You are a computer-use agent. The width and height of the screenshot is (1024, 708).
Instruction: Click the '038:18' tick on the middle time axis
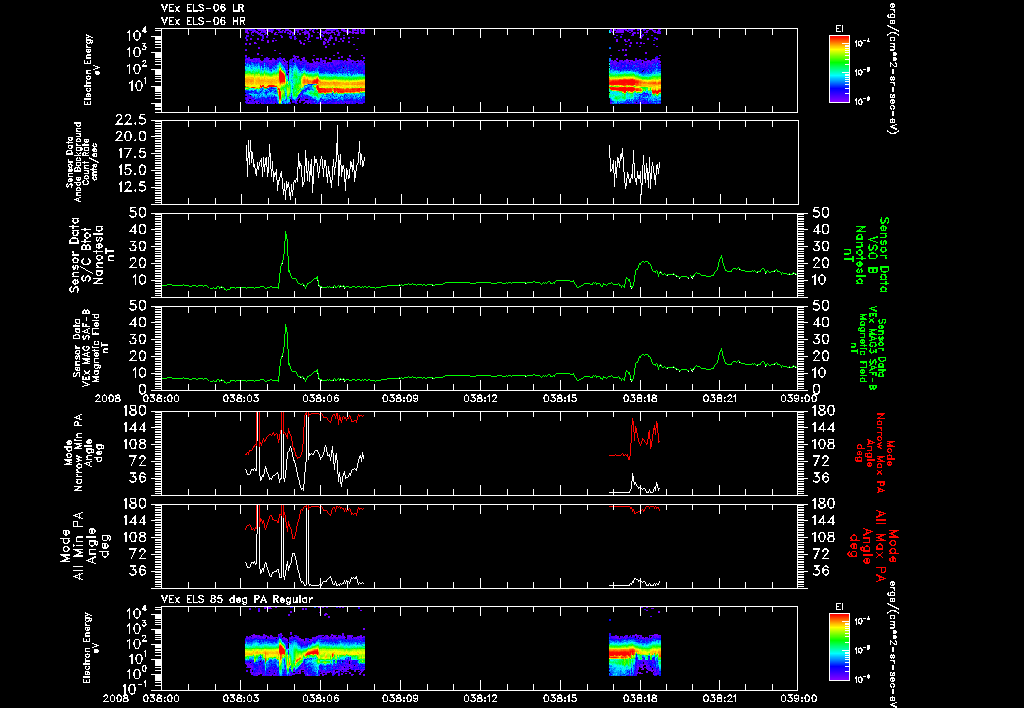pyautogui.click(x=641, y=398)
